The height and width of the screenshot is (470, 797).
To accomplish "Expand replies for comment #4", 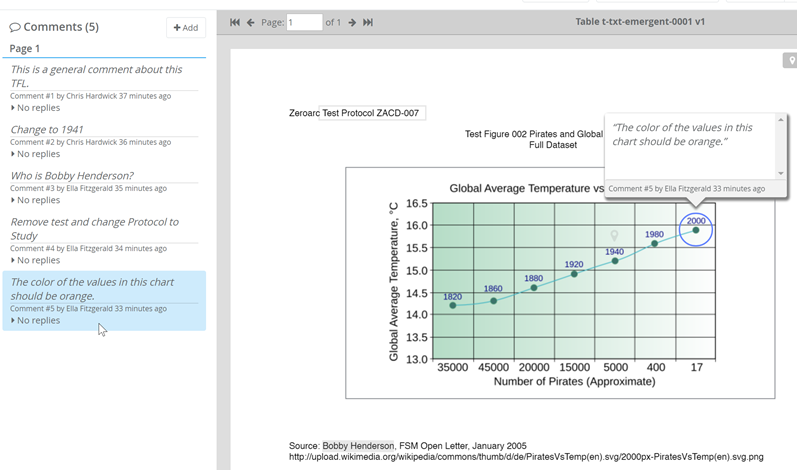I will pos(36,260).
